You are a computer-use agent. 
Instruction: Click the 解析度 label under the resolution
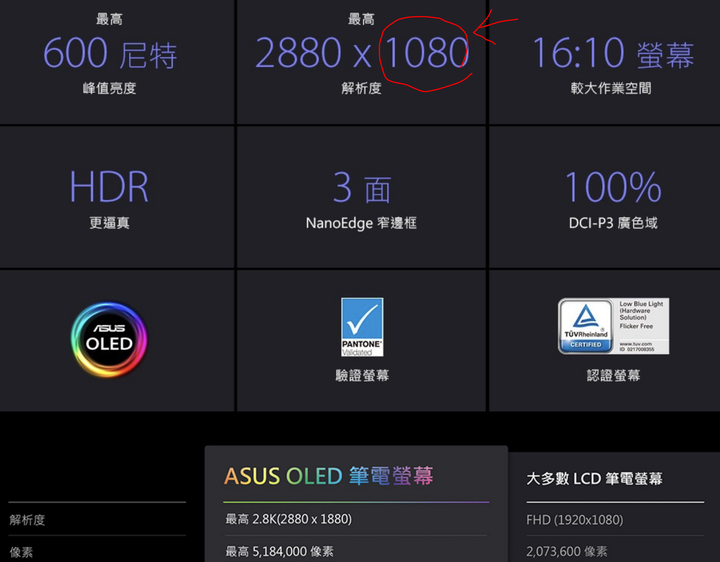(361, 88)
